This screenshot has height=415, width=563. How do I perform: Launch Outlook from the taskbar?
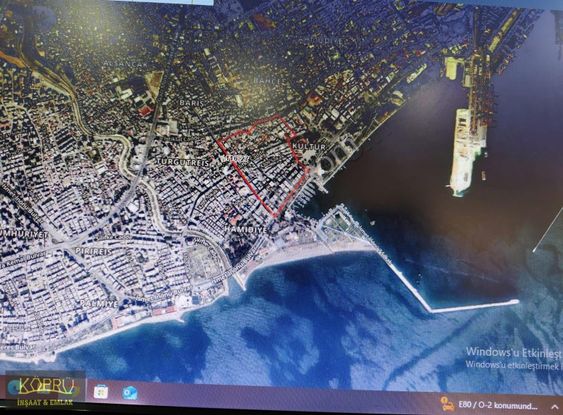(129, 393)
